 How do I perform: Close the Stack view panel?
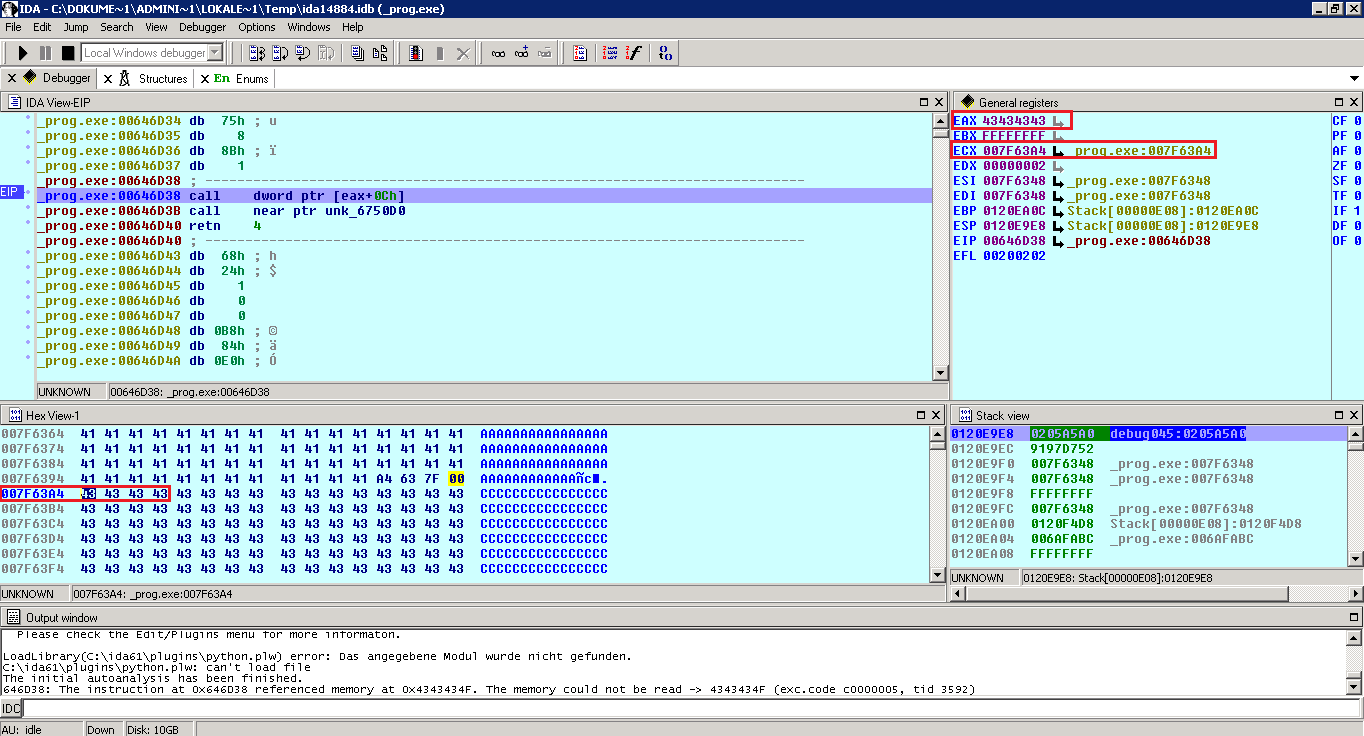point(1354,415)
